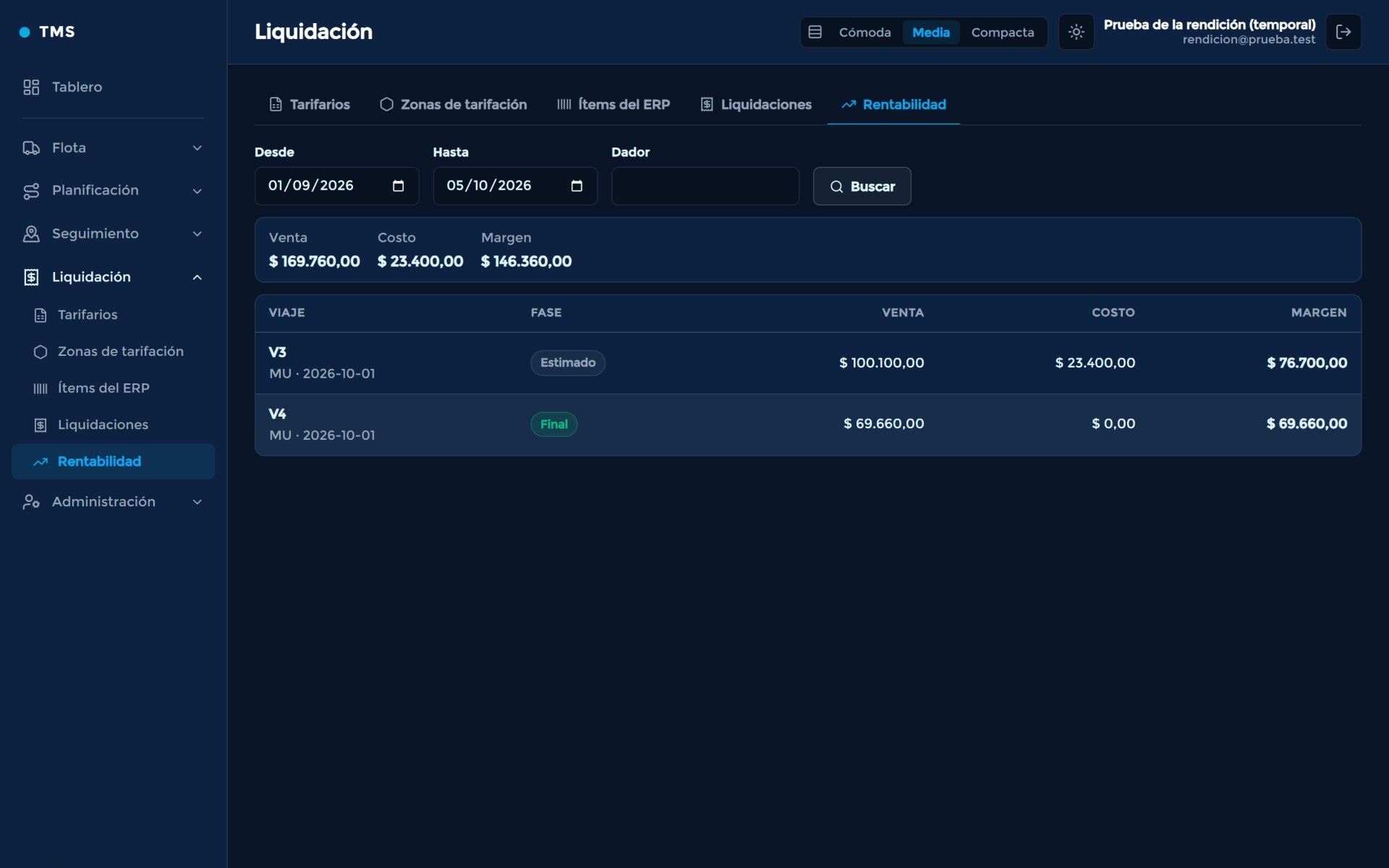Click the density rows icon beside Cómoda
Screen dimensions: 1389x868
(x=815, y=32)
